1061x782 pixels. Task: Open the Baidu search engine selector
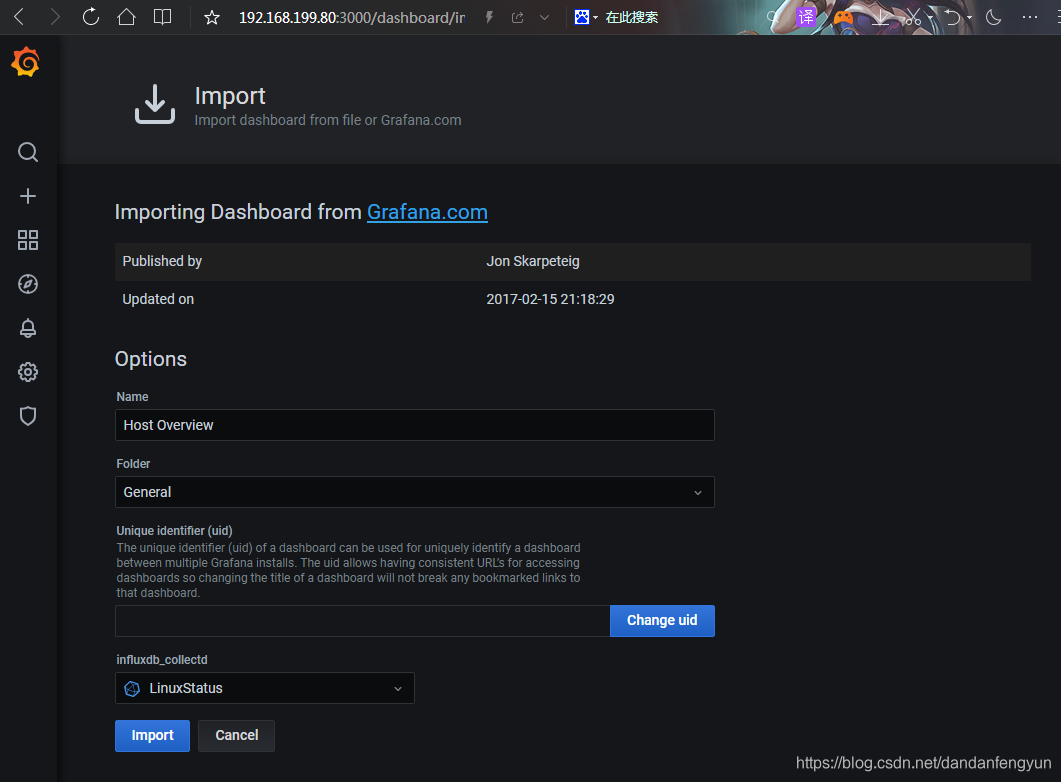[585, 18]
